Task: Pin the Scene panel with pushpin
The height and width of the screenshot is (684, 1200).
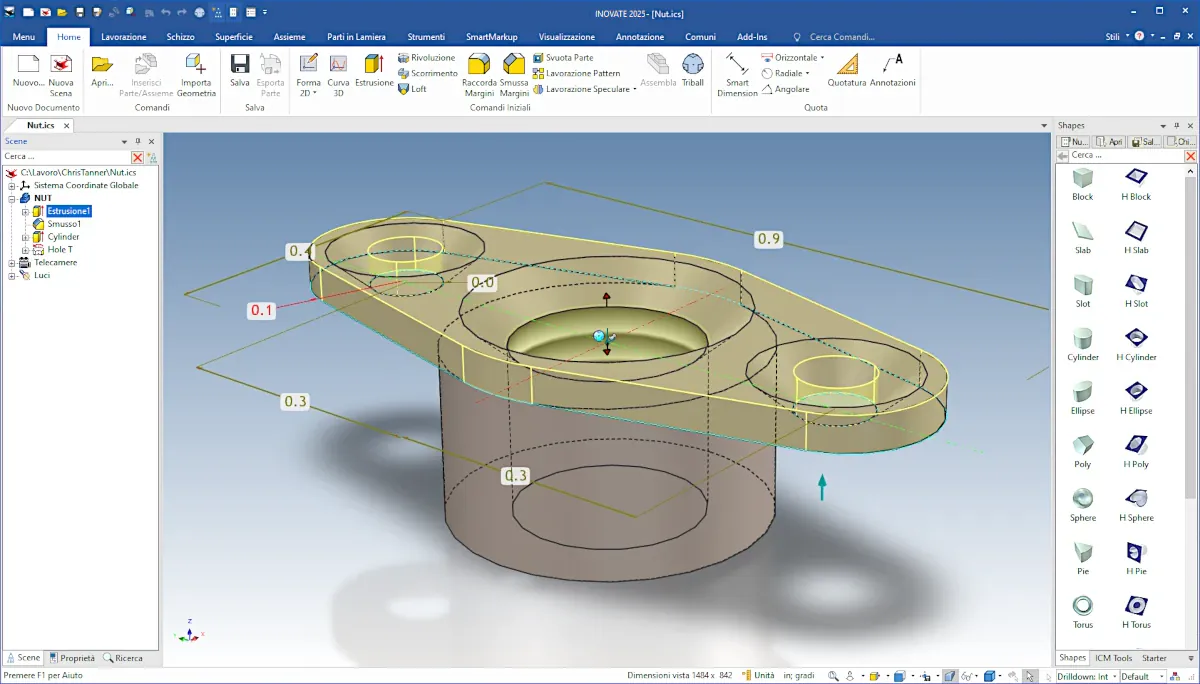Action: [x=138, y=142]
